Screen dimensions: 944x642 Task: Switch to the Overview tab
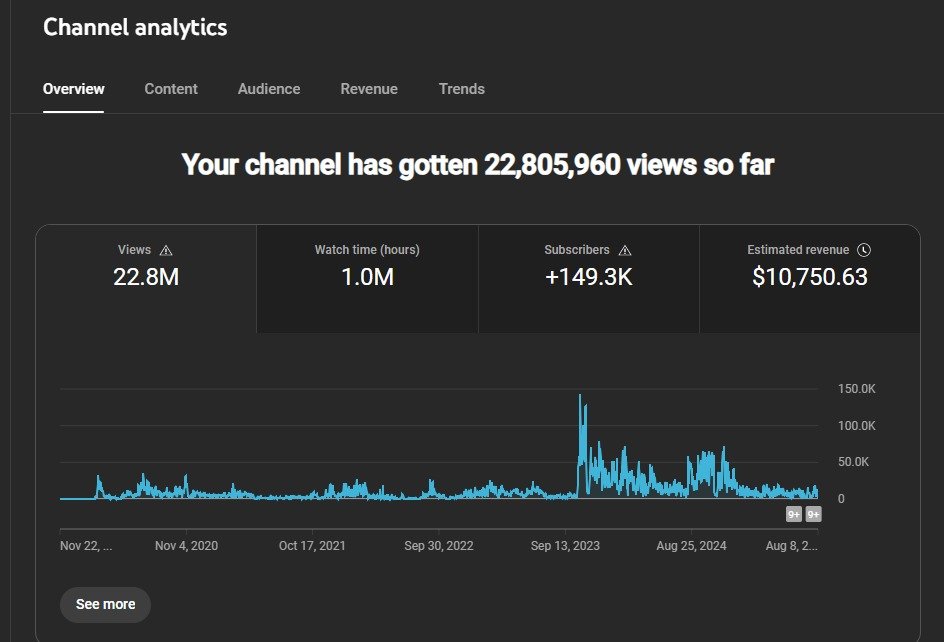(x=73, y=89)
